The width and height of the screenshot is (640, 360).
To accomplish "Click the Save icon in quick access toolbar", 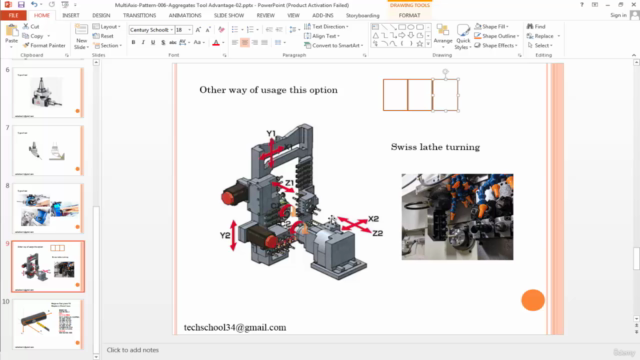I will (x=21, y=5).
